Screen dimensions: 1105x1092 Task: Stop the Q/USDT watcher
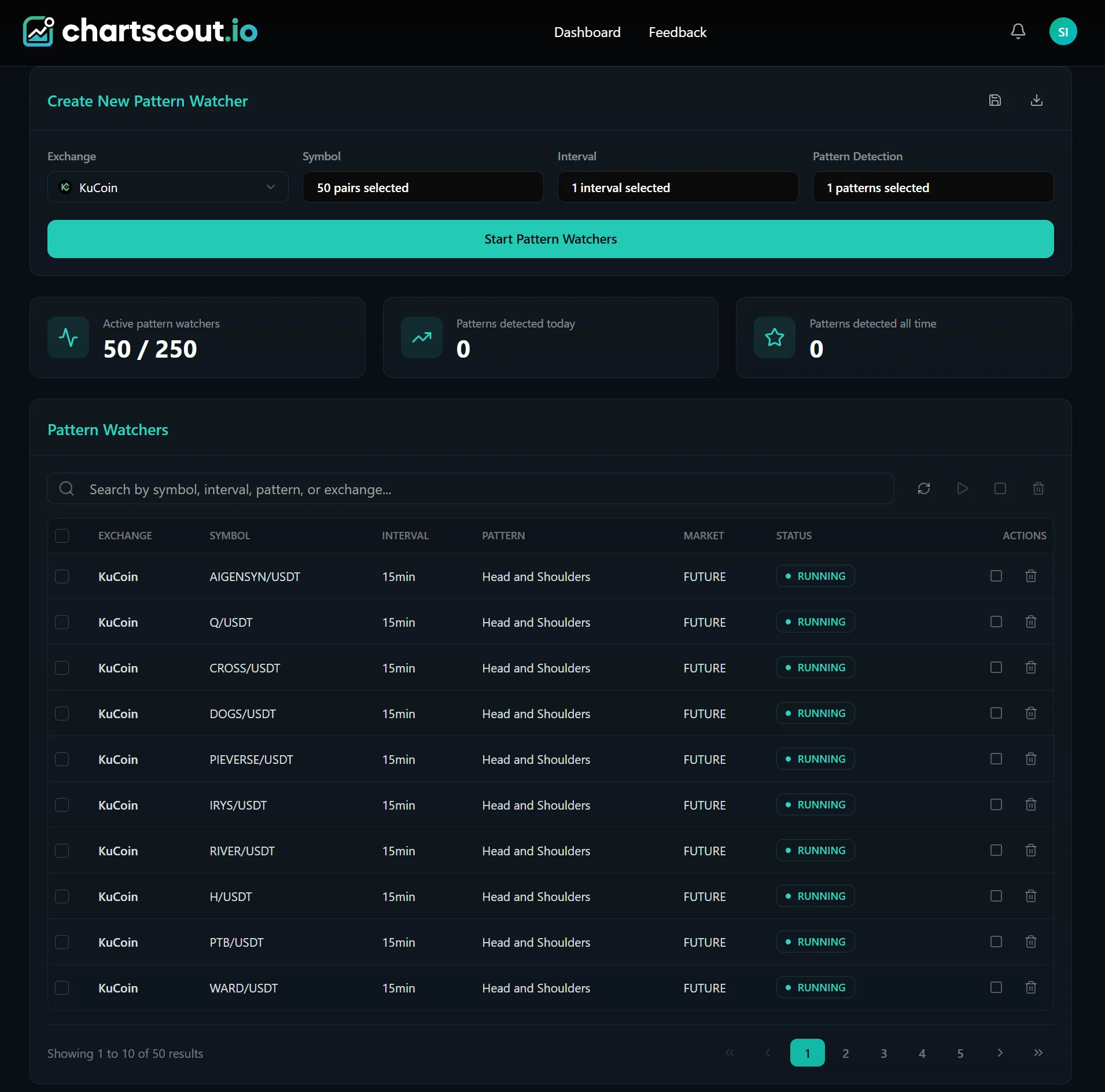point(996,622)
